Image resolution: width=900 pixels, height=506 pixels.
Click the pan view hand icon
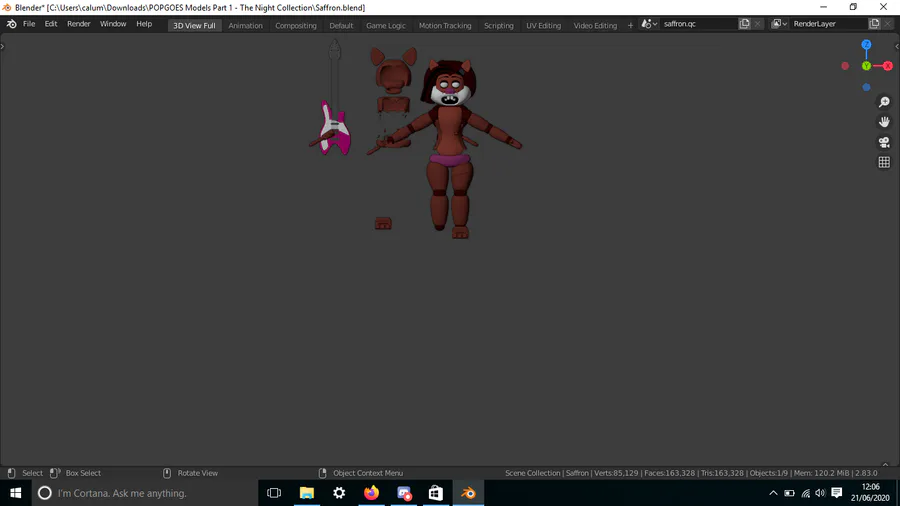coord(884,122)
